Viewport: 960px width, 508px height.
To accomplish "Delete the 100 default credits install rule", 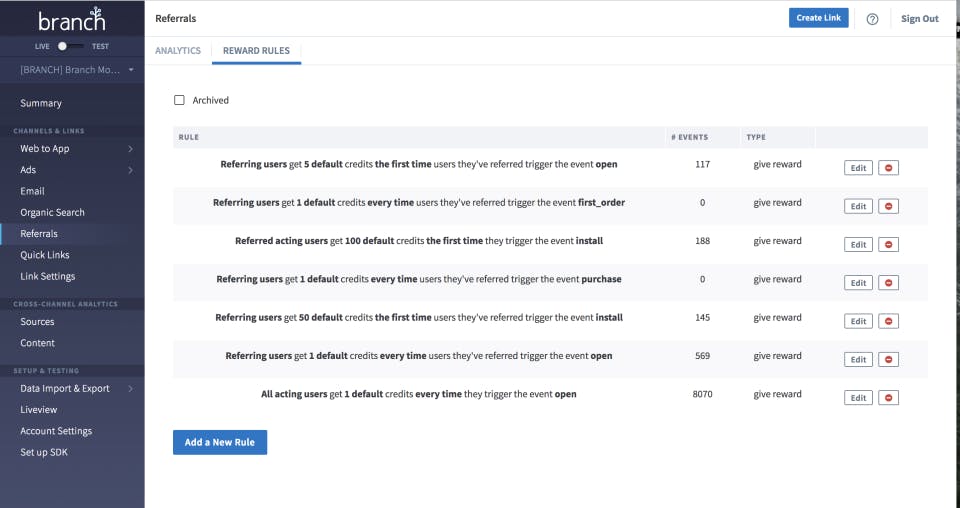I will (888, 245).
